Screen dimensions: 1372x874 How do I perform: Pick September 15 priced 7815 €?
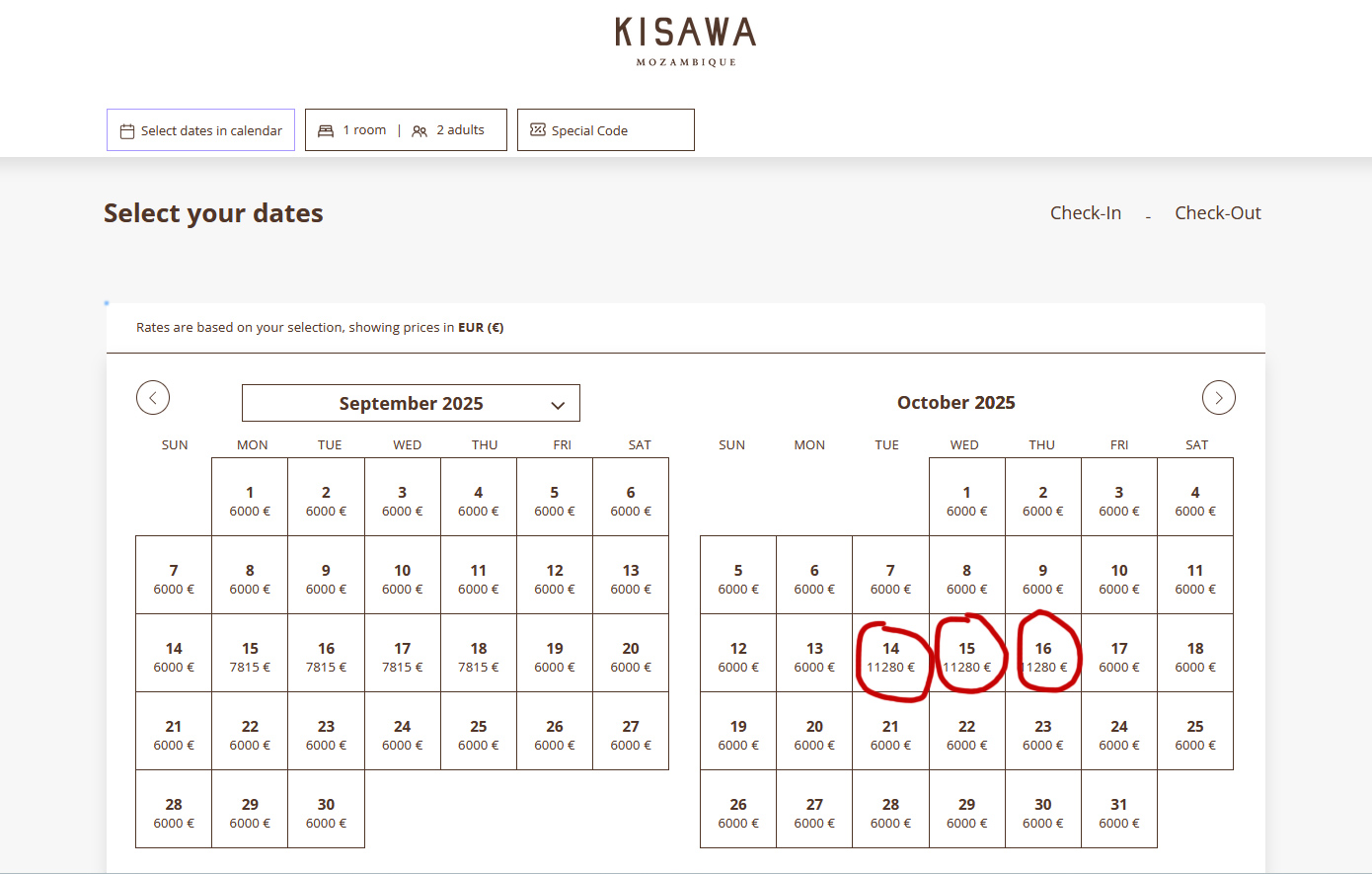pos(250,657)
